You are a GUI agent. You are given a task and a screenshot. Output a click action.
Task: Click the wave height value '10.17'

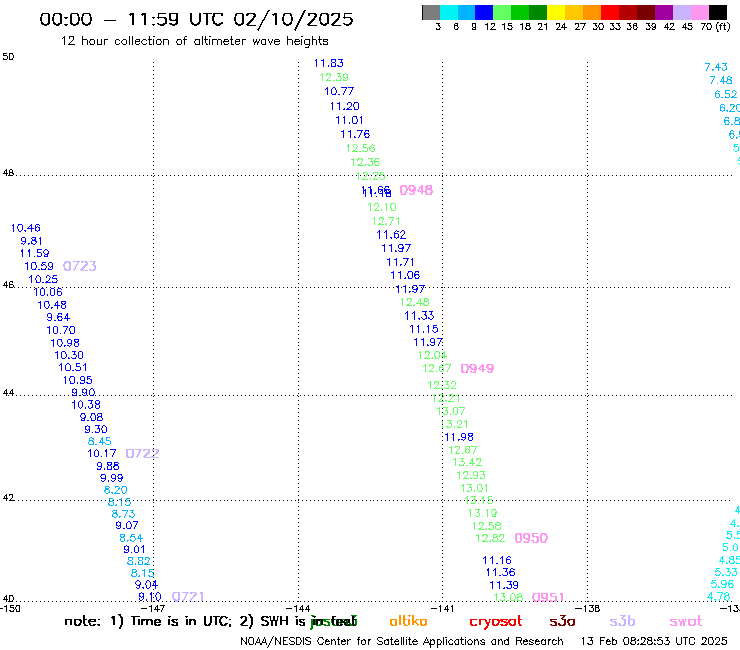coord(101,454)
